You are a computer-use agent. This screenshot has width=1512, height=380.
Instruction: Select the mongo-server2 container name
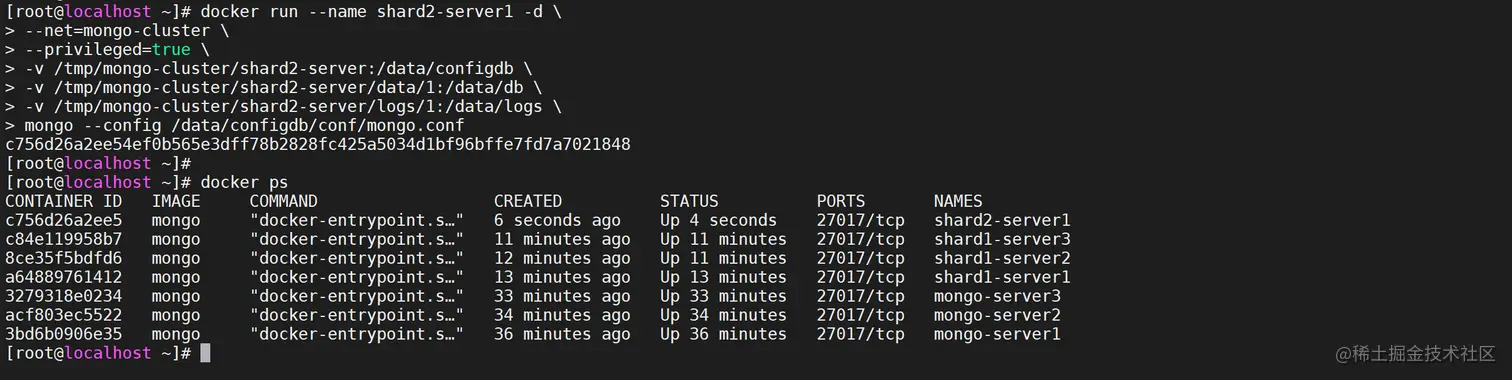(x=997, y=315)
